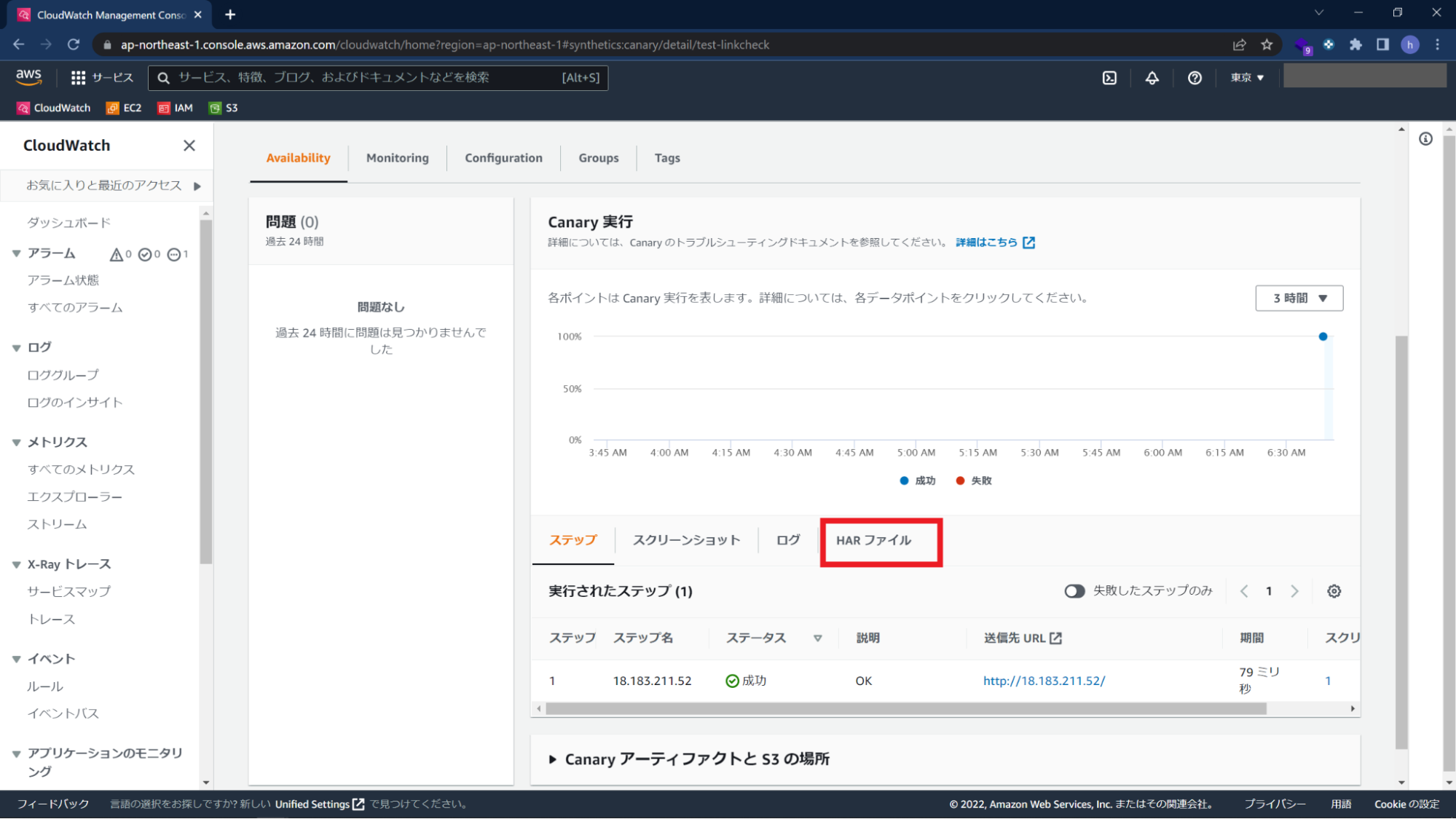
Task: Click the sidebar vertical scrollbar
Action: (206, 392)
